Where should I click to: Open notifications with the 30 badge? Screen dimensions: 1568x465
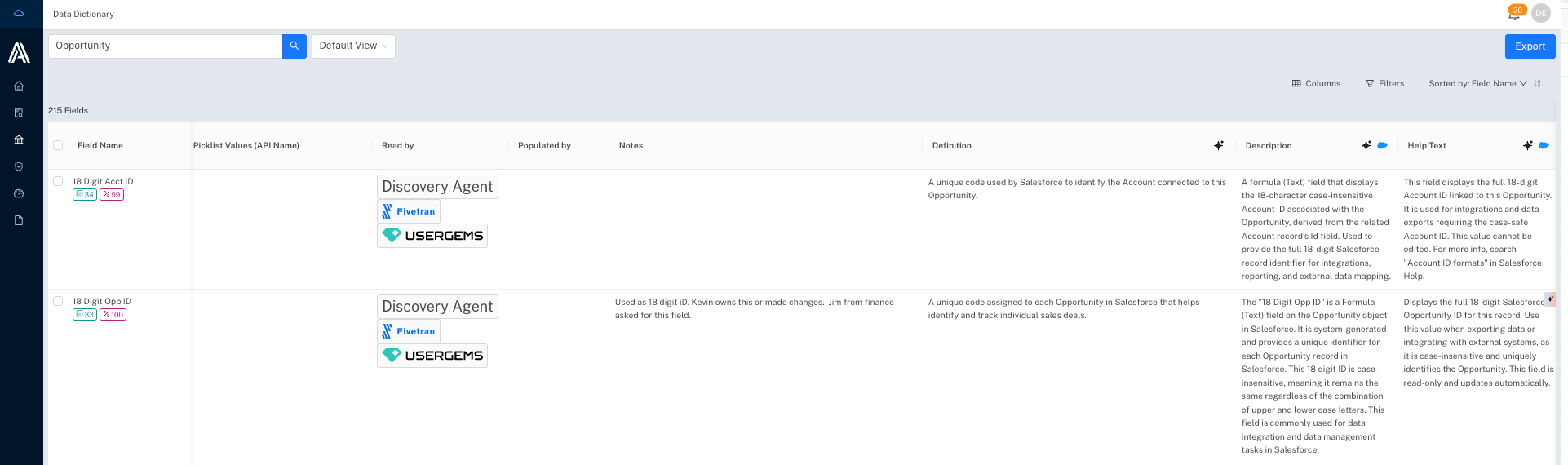click(x=1515, y=12)
